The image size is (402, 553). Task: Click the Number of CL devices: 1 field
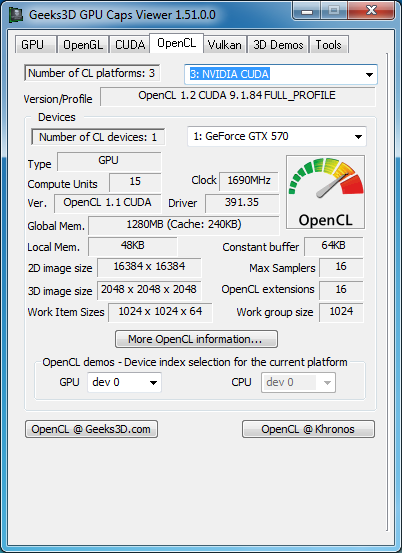pyautogui.click(x=98, y=137)
